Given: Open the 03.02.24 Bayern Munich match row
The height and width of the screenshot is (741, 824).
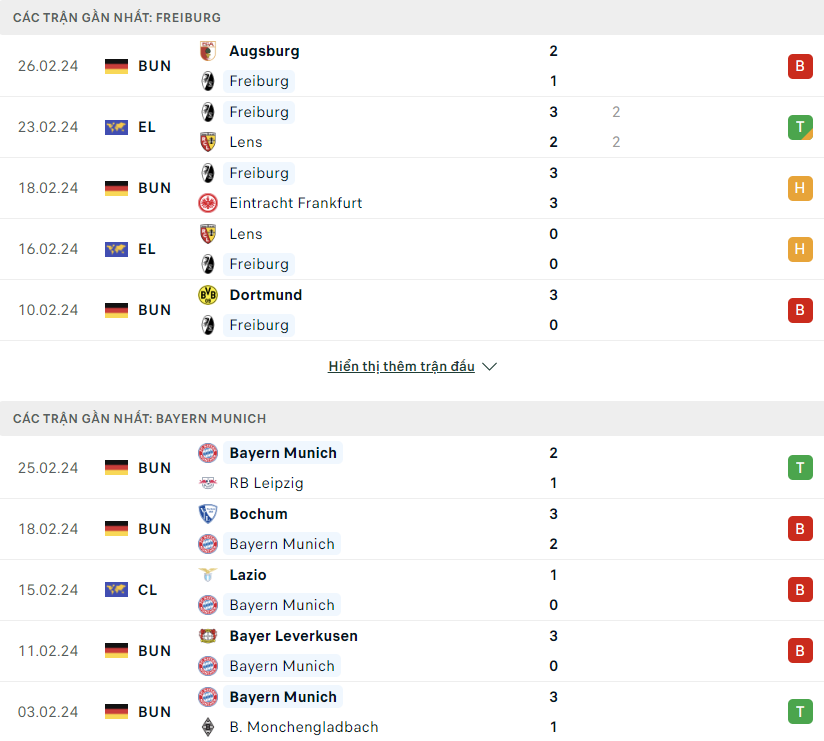Looking at the screenshot, I should pyautogui.click(x=412, y=712).
